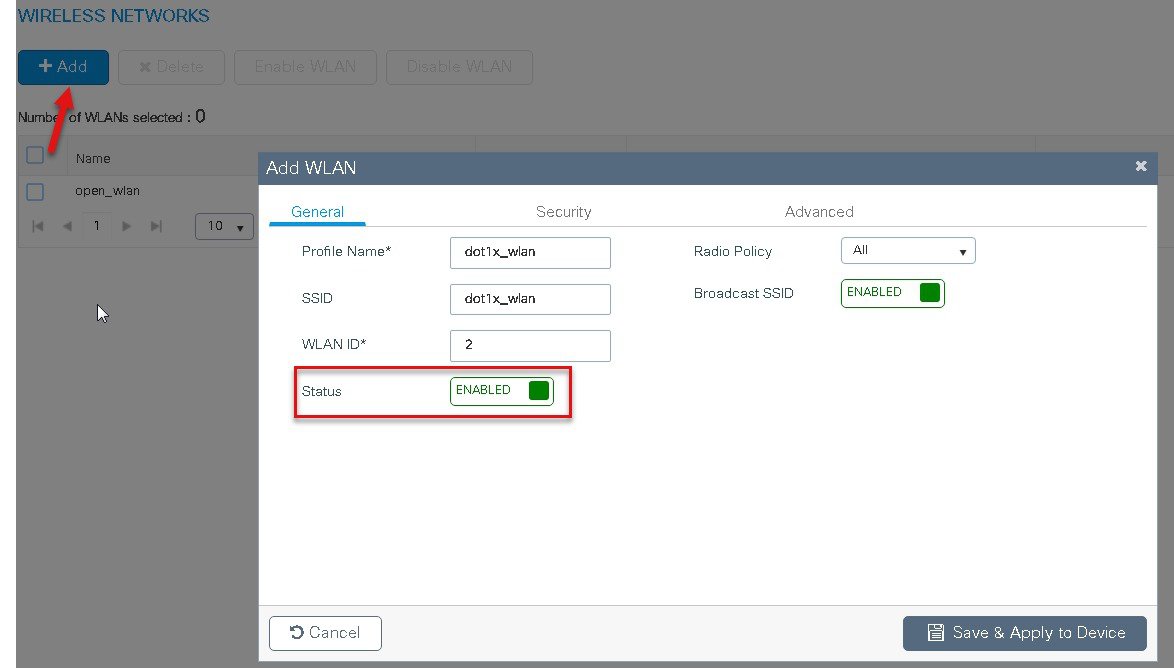Select the open_wlan network name
Screen dimensions: 1174x668
107,191
